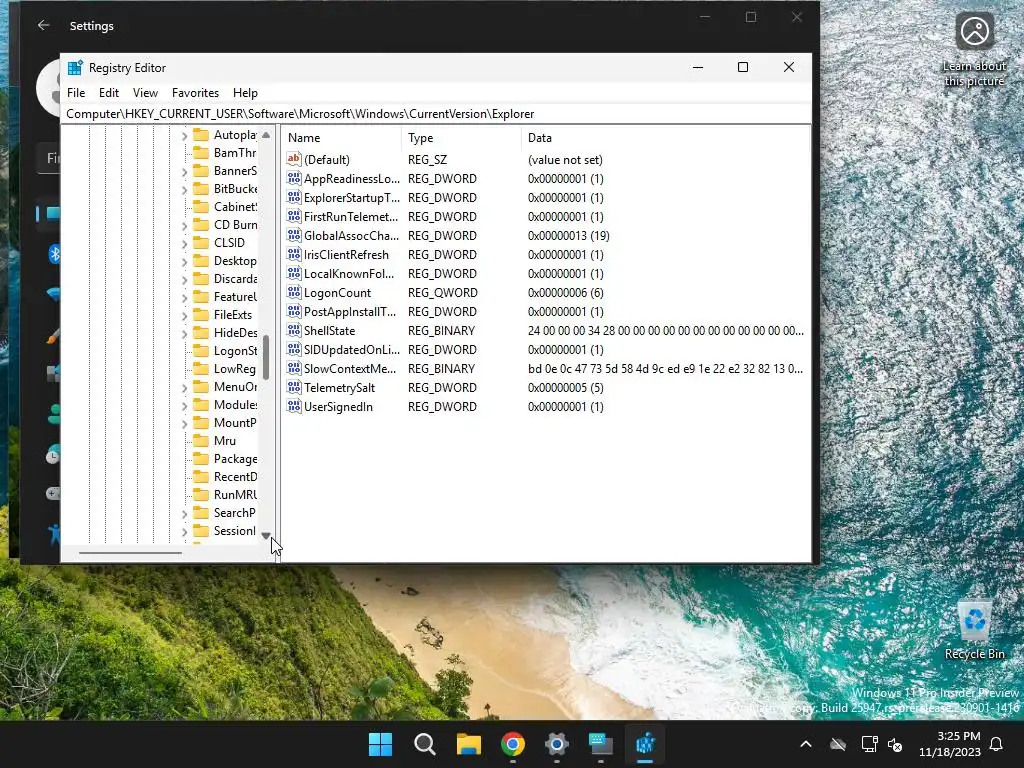Image resolution: width=1024 pixels, height=768 pixels.
Task: Select the PostAppInstallT... value icon
Action: [x=294, y=312]
